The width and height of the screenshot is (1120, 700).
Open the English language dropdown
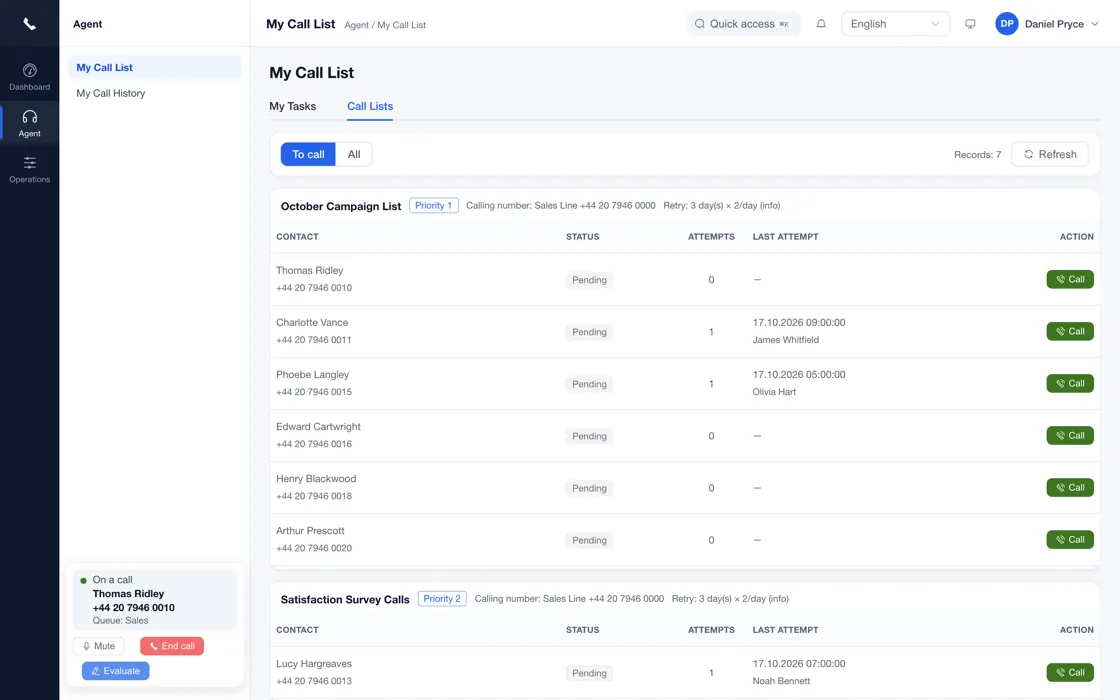coord(895,24)
